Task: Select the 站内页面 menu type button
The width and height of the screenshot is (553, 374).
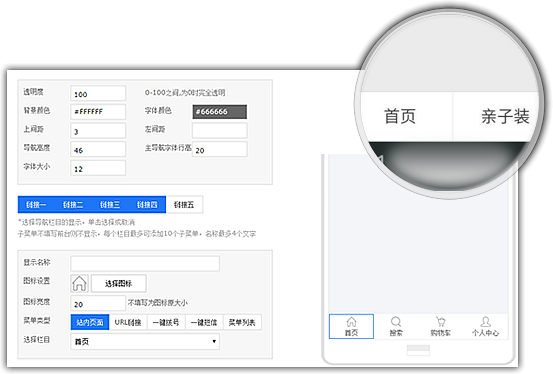Action: pyautogui.click(x=90, y=322)
